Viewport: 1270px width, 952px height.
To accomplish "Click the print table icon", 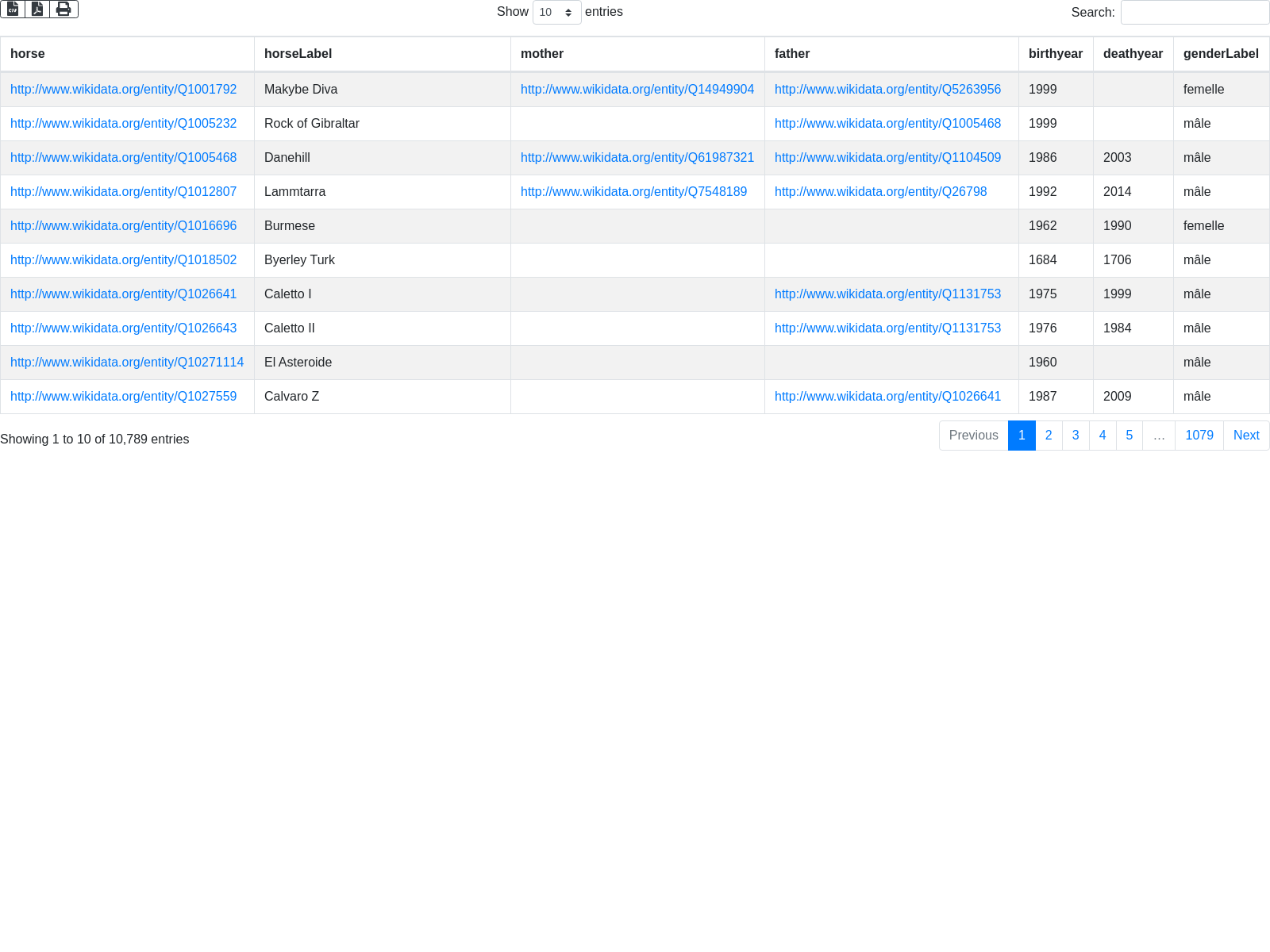I will [x=63, y=9].
